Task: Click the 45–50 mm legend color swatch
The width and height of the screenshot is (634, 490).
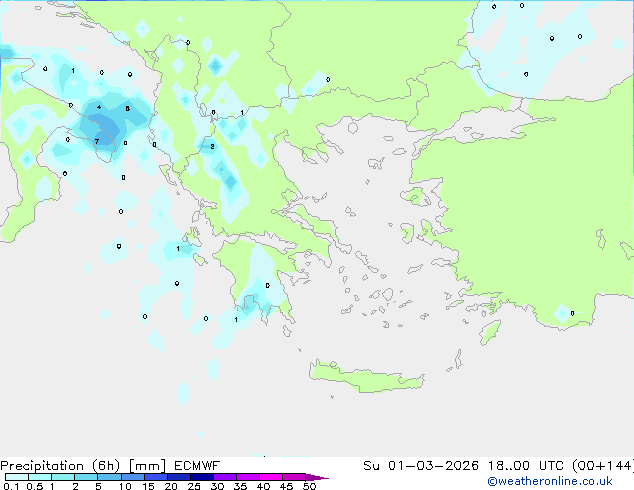Action: point(294,477)
